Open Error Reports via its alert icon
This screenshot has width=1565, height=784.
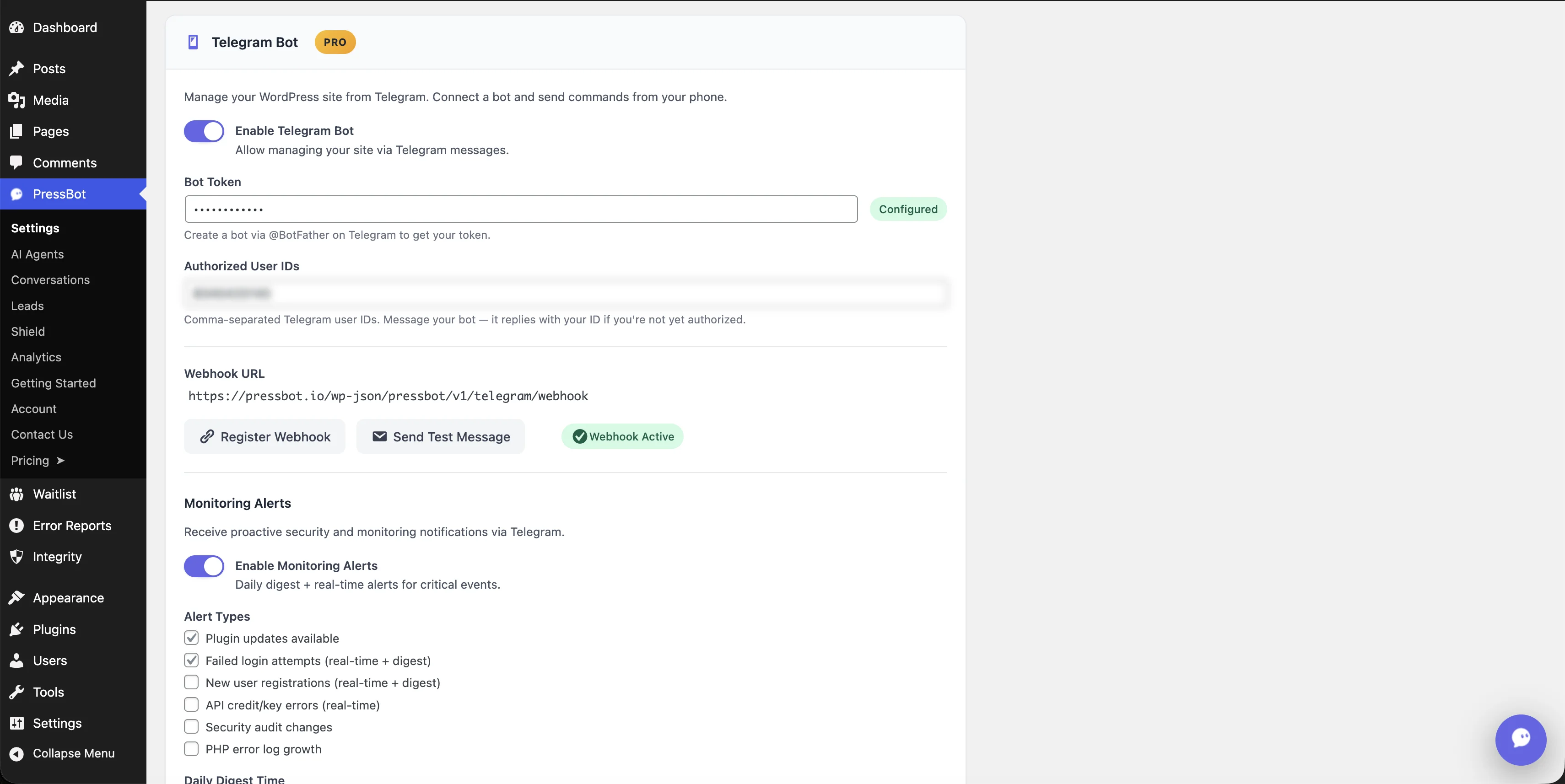point(16,525)
